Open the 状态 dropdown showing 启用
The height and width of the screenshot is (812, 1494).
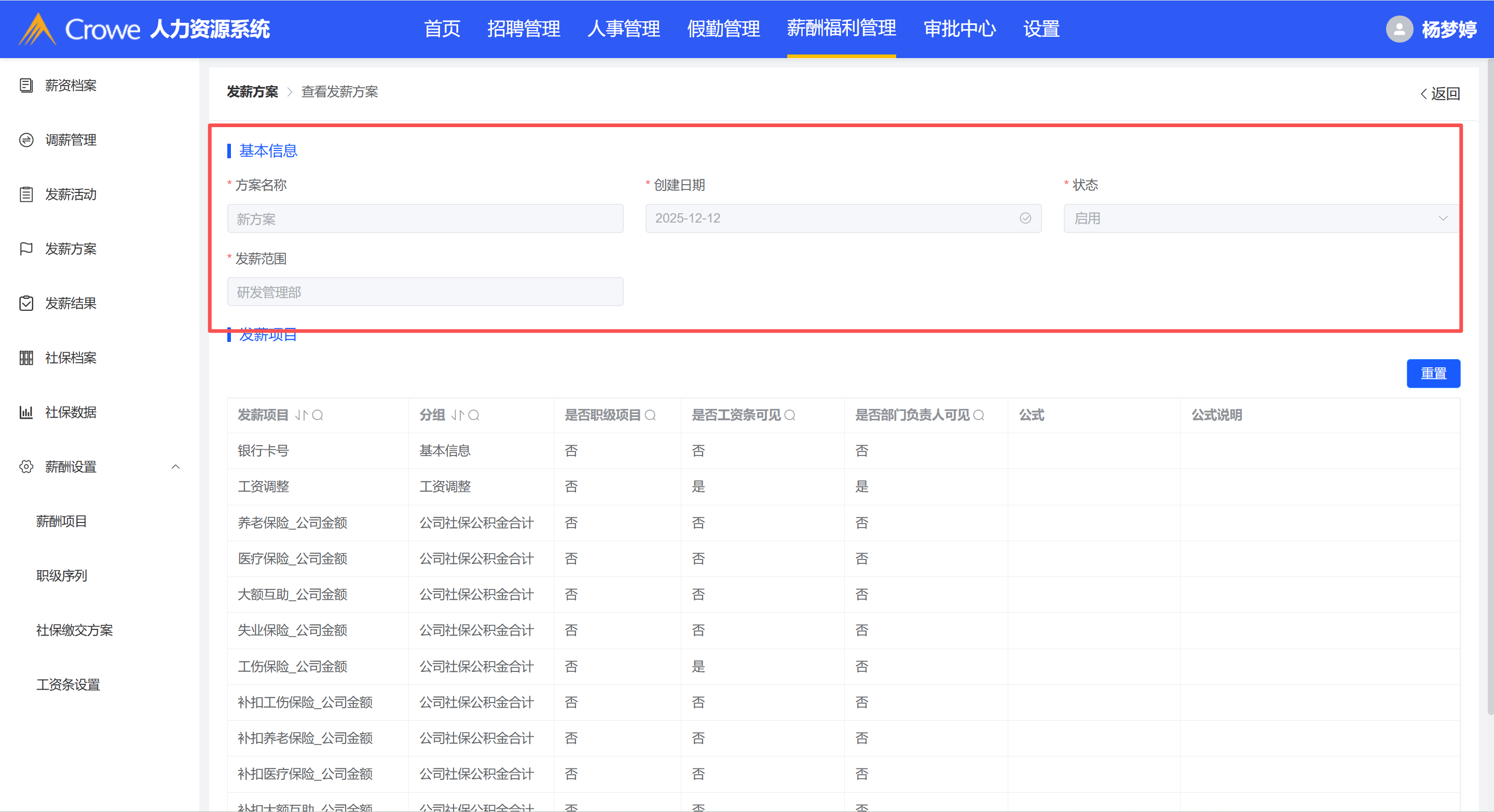tap(1259, 218)
